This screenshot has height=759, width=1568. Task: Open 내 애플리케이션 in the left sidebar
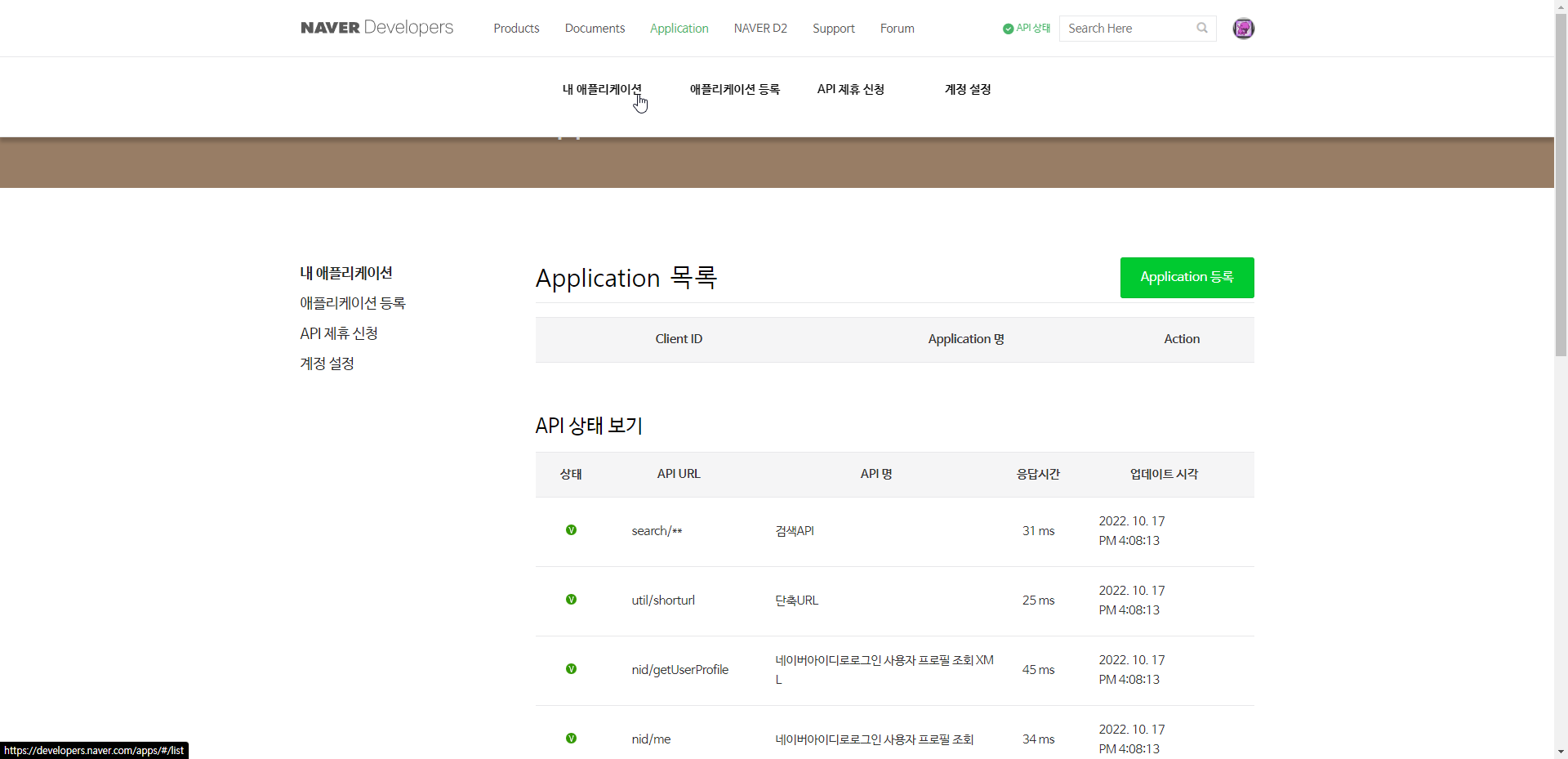tap(346, 273)
